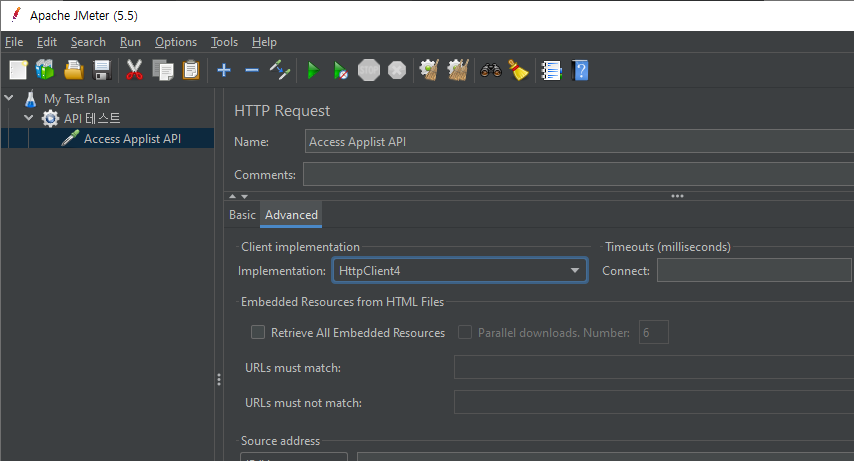This screenshot has width=854, height=461.
Task: Open the Help menu
Action: (x=264, y=42)
